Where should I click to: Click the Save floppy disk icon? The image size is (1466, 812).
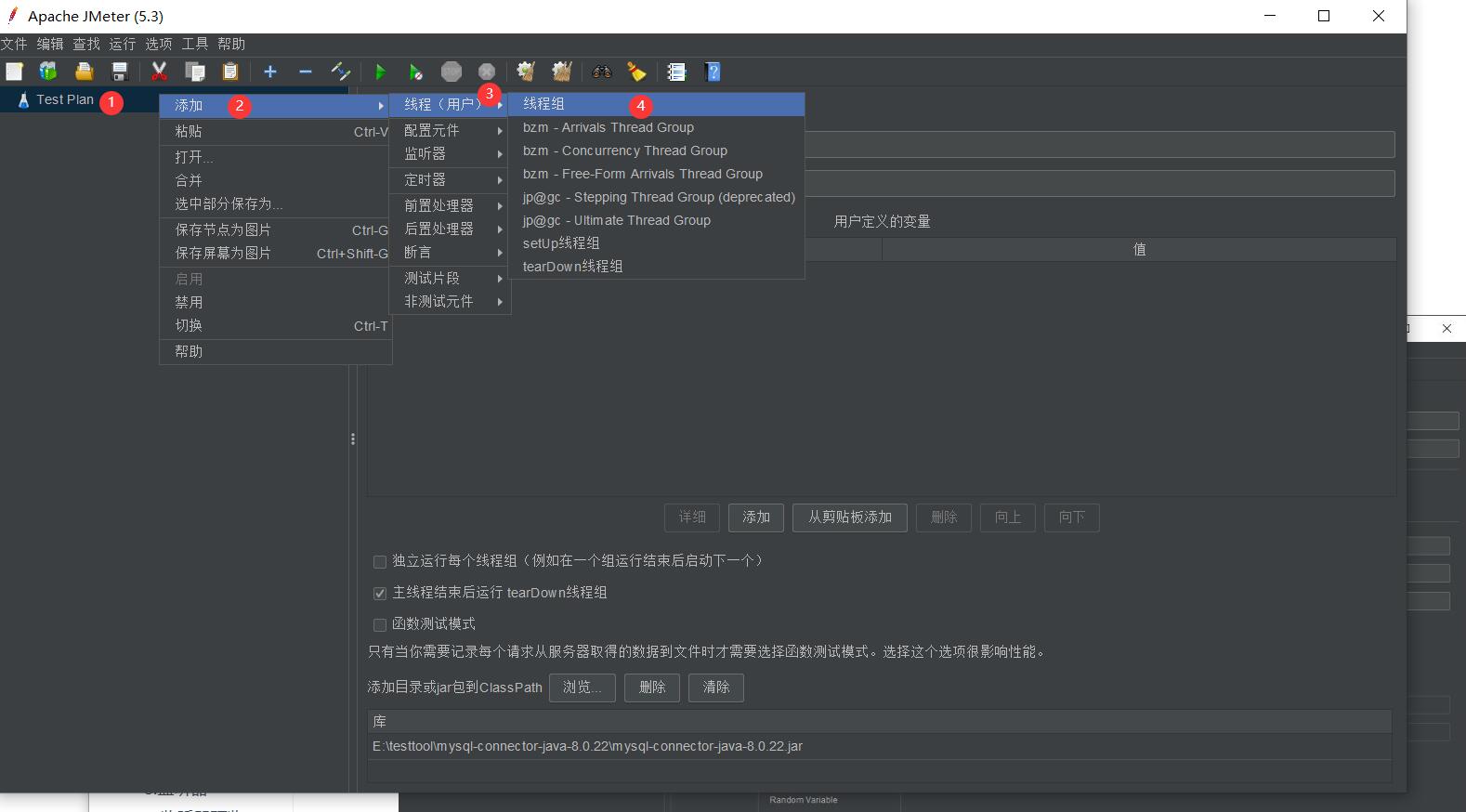point(120,72)
